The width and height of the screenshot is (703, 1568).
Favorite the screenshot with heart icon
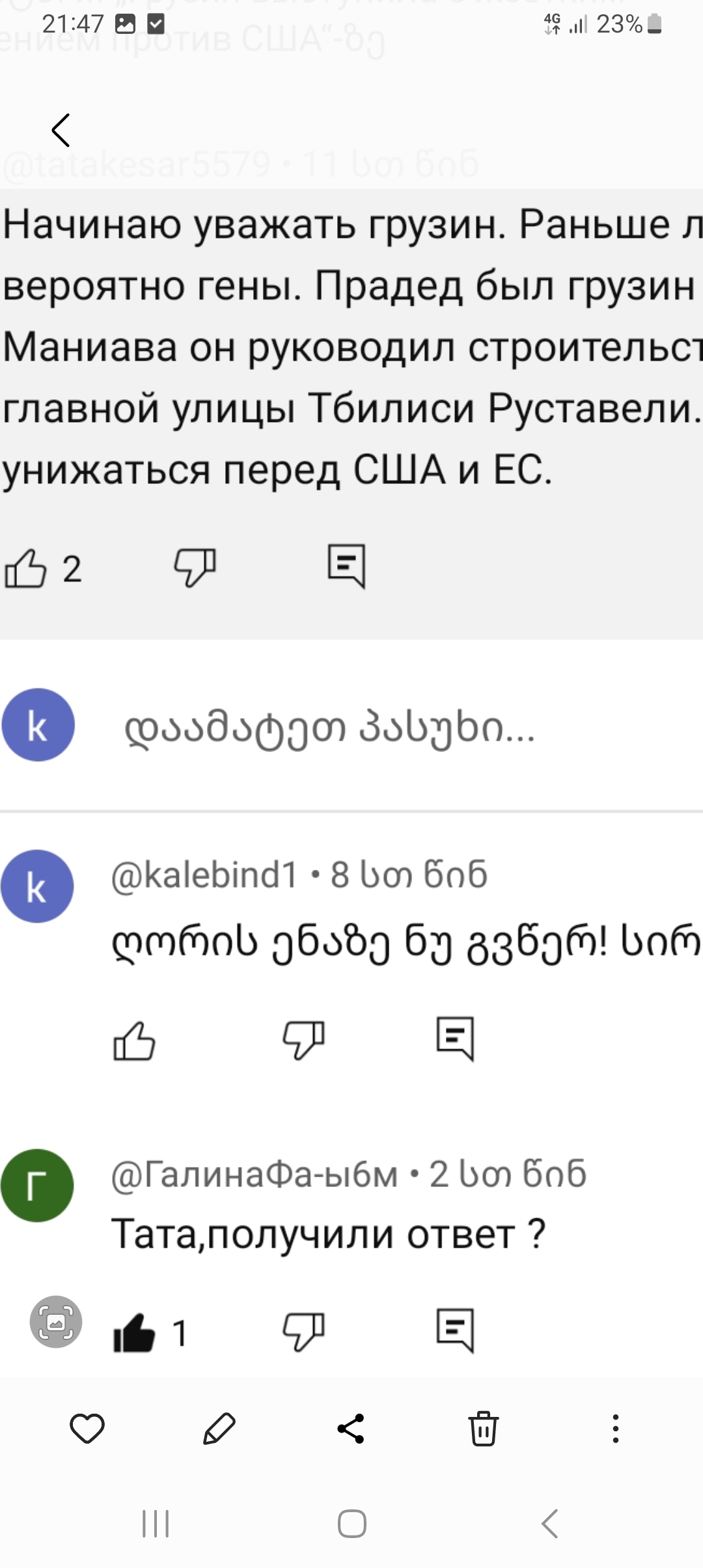click(87, 1429)
